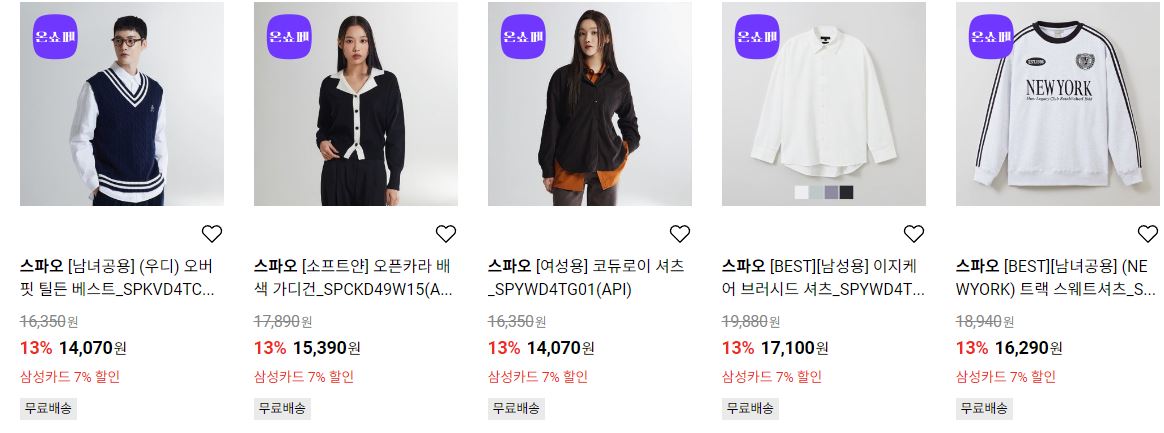Image resolution: width=1164 pixels, height=433 pixels.
Task: Click purple badge on black cardigan image
Action: (289, 36)
